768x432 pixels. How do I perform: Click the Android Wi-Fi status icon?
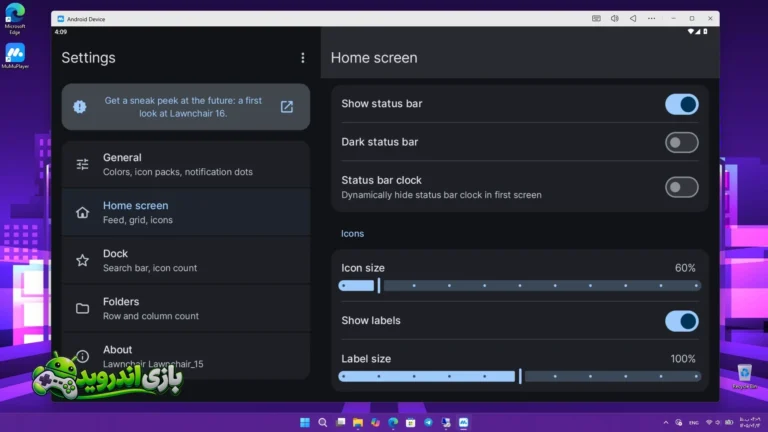click(x=690, y=32)
